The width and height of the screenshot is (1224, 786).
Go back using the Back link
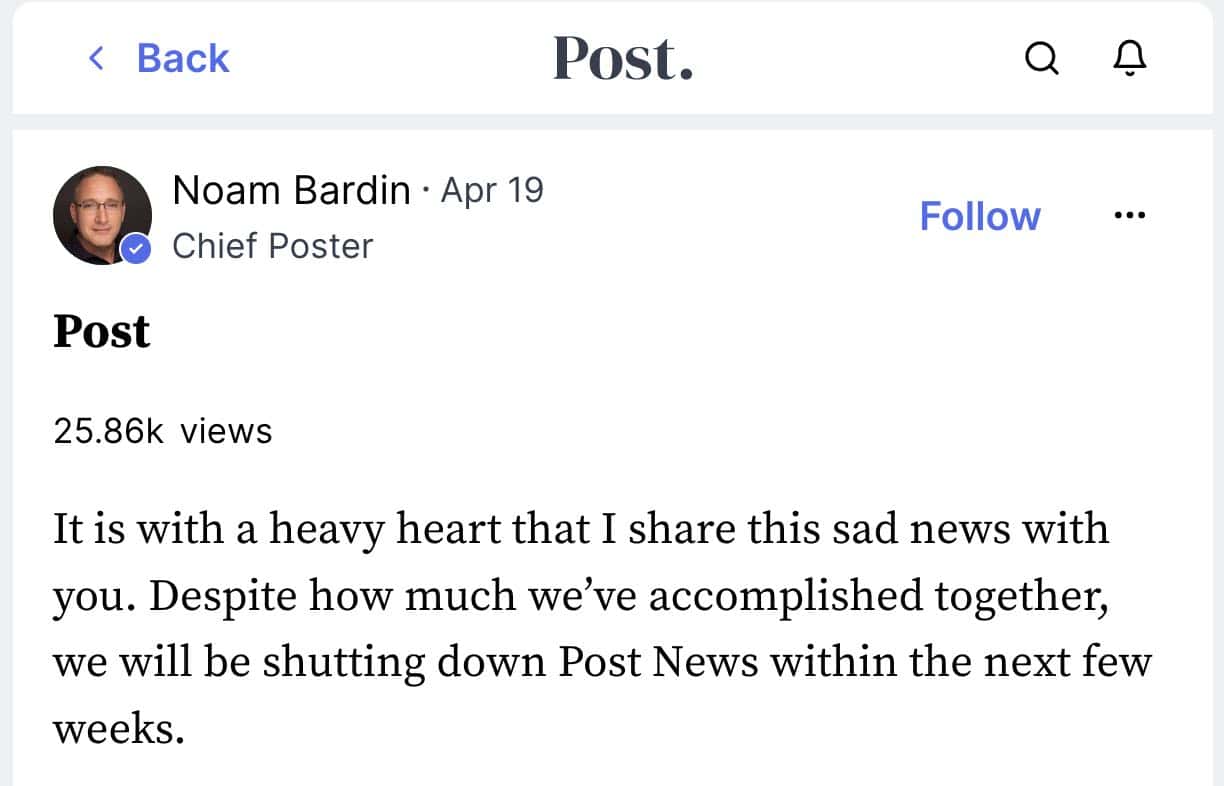tap(182, 58)
